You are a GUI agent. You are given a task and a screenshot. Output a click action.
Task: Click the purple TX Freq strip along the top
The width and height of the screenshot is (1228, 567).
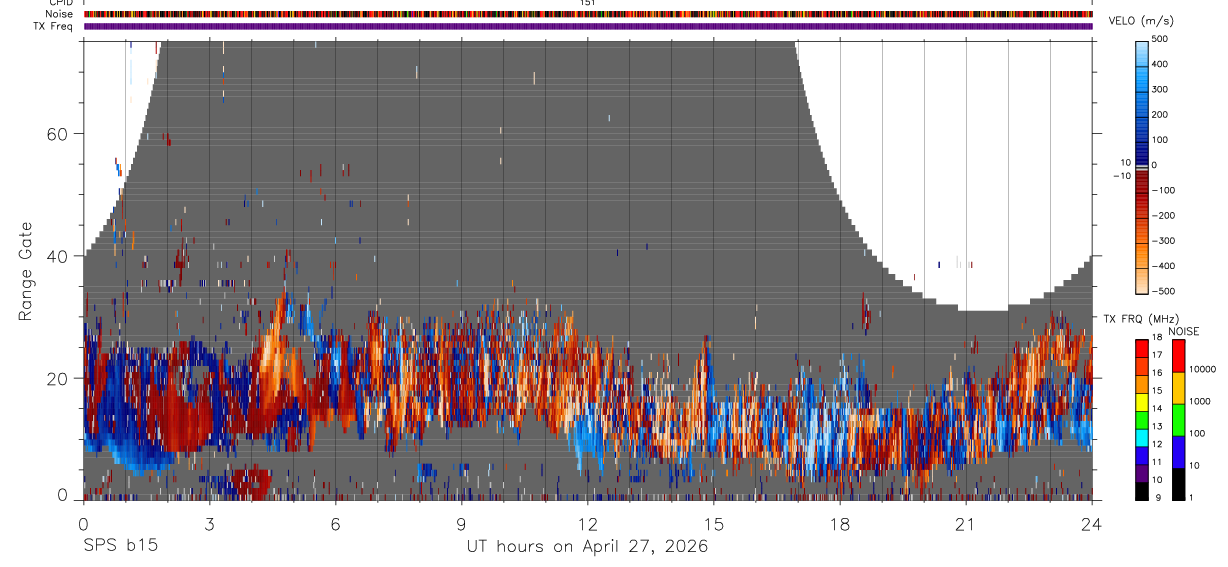coord(588,26)
